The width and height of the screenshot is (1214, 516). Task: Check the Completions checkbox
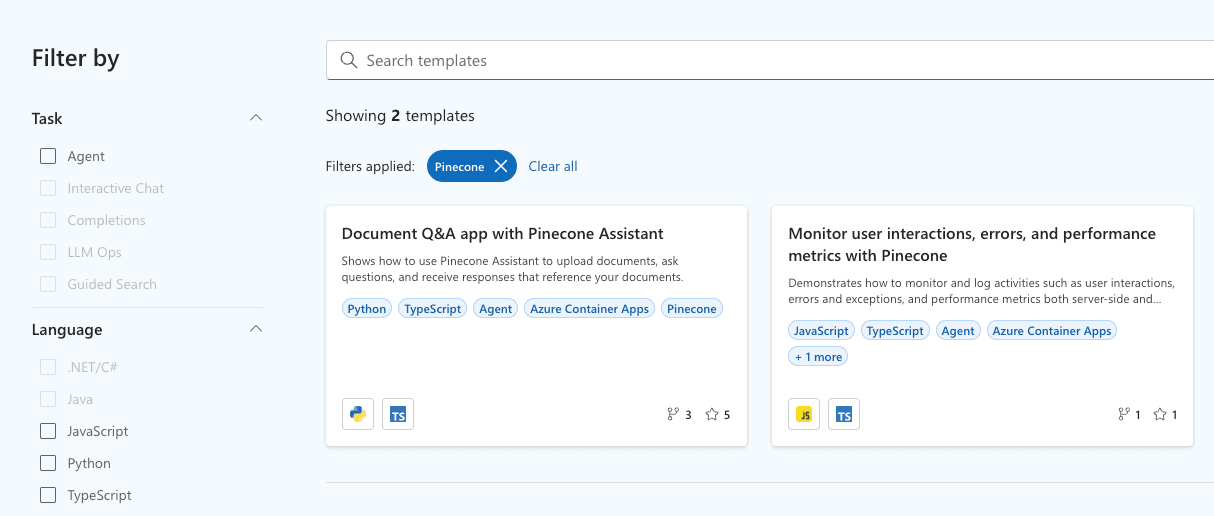coord(48,220)
